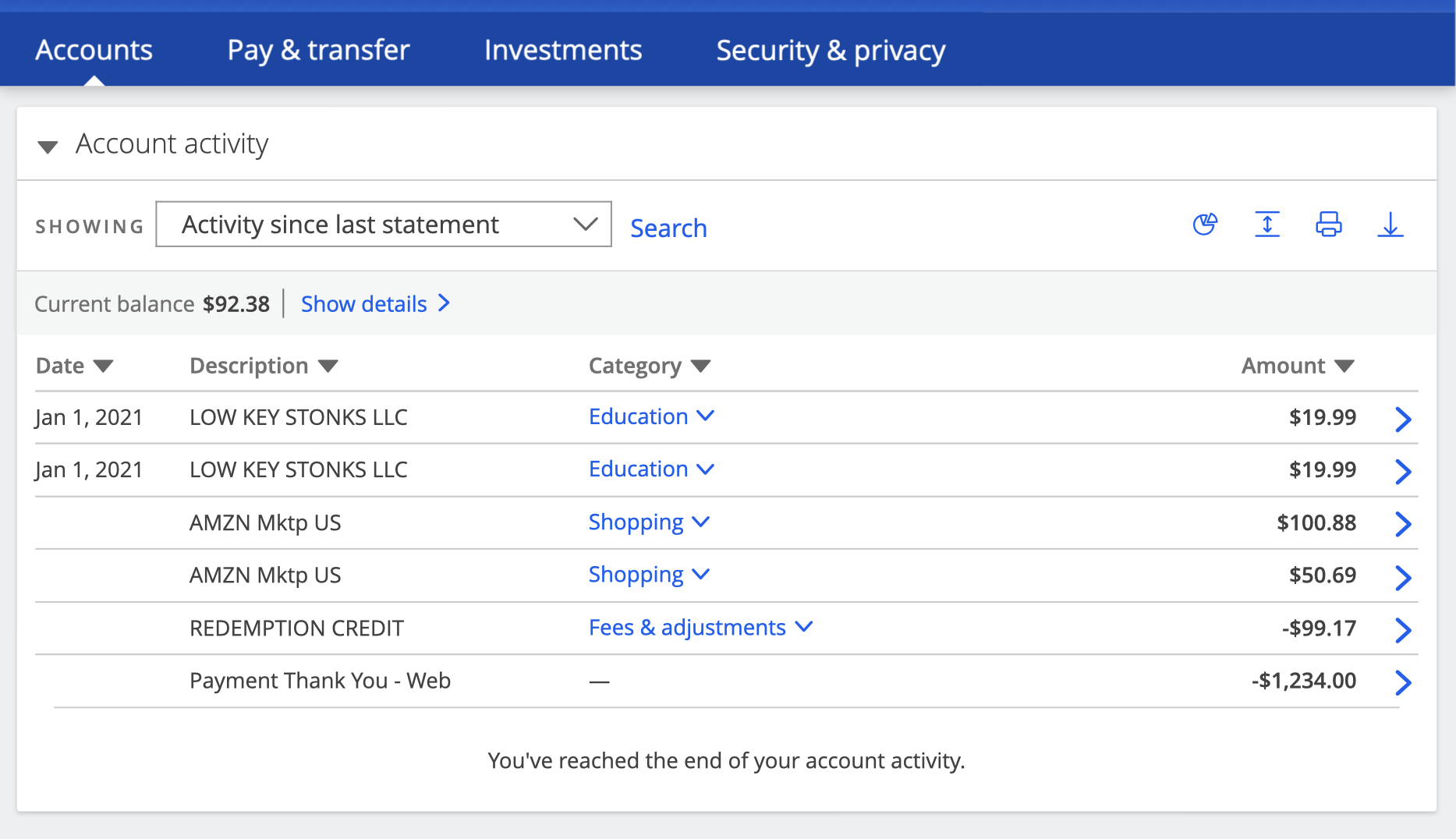Open the spending summary pie chart icon
The image size is (1456, 839).
click(x=1205, y=225)
